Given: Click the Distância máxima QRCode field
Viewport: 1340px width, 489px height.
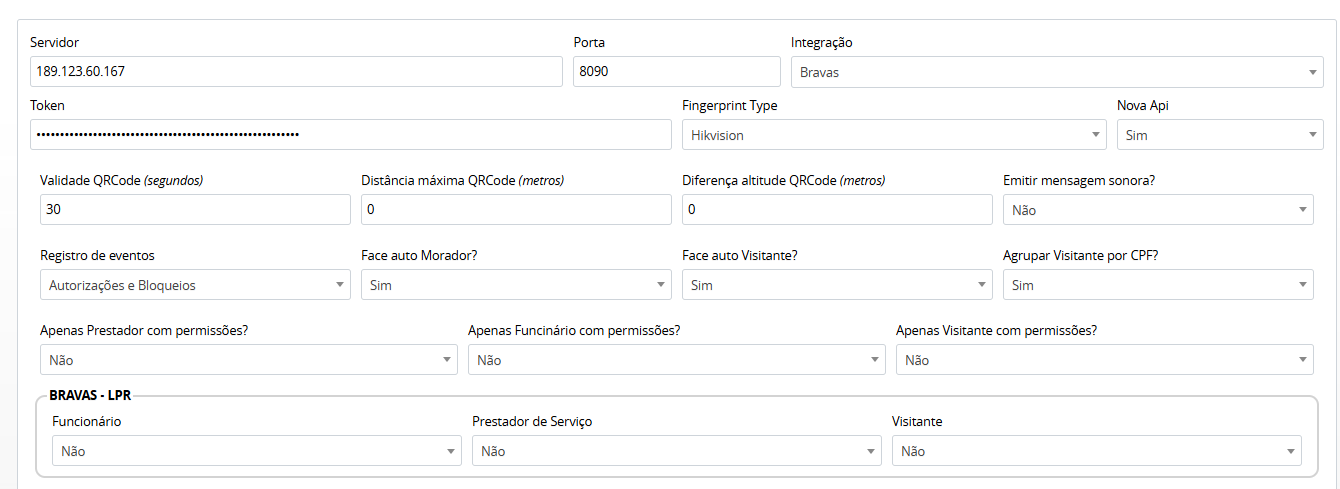Looking at the screenshot, I should [515, 210].
